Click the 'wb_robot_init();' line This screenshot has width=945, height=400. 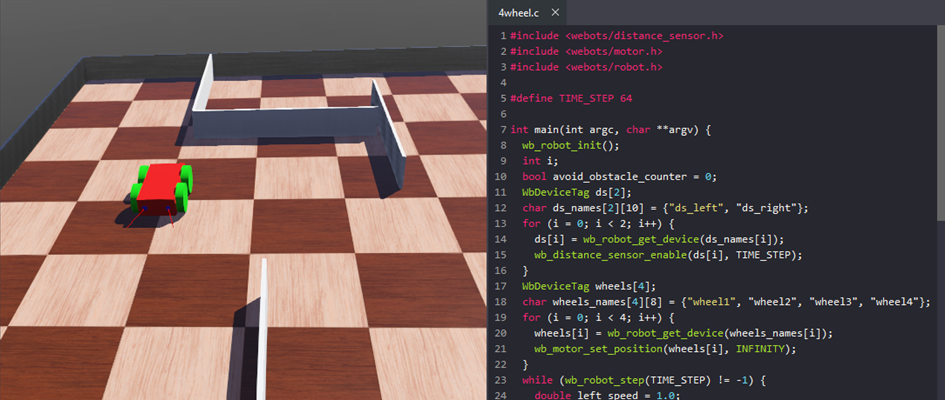[x=571, y=145]
